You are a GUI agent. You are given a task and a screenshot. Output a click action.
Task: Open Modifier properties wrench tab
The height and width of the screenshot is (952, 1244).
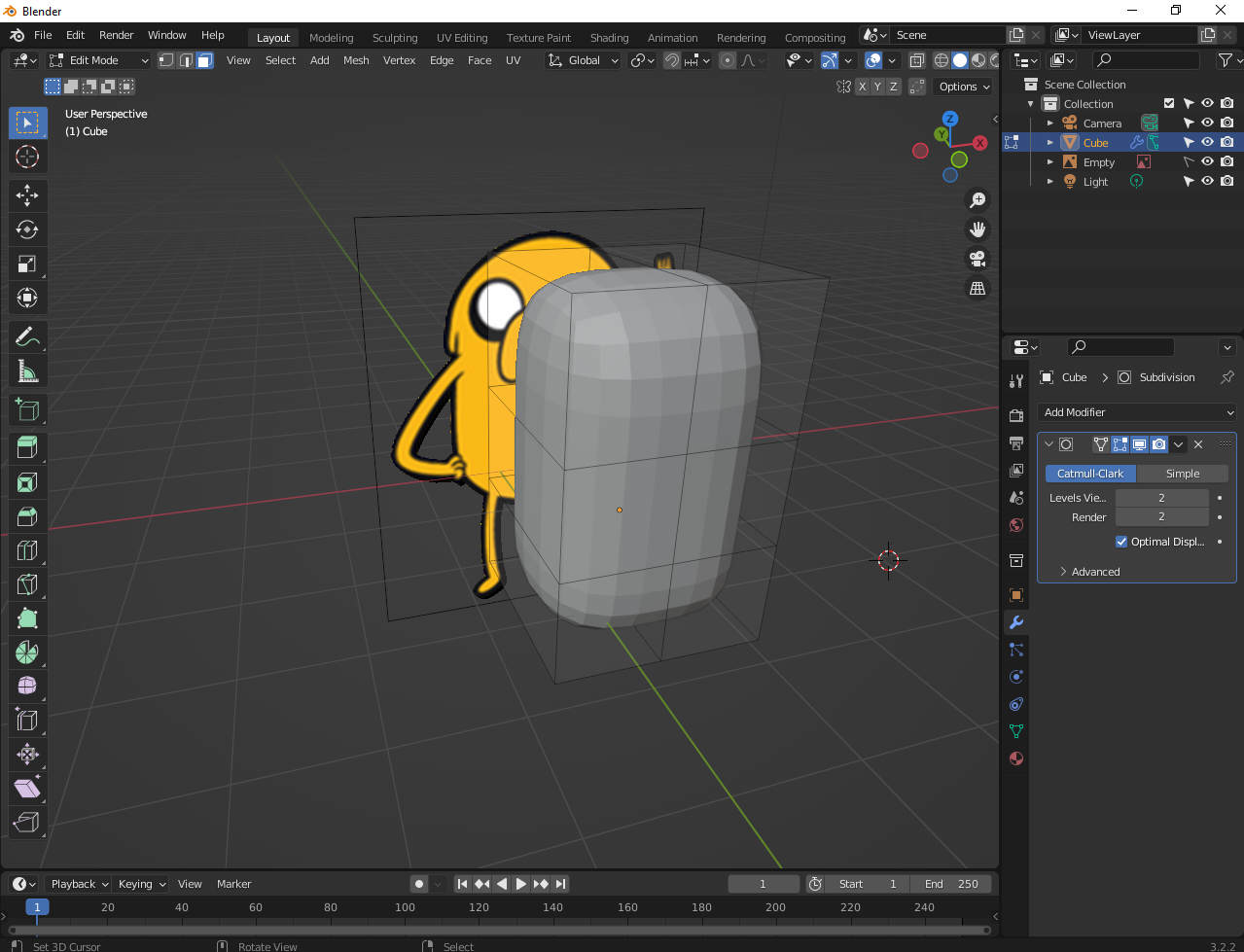click(x=1016, y=622)
